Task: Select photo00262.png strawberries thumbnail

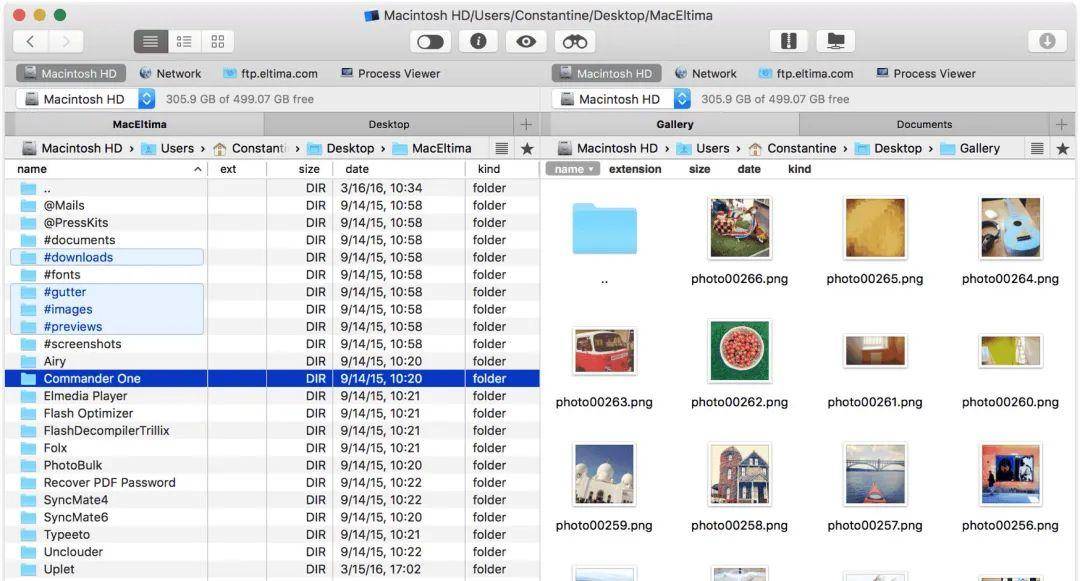Action: 740,351
